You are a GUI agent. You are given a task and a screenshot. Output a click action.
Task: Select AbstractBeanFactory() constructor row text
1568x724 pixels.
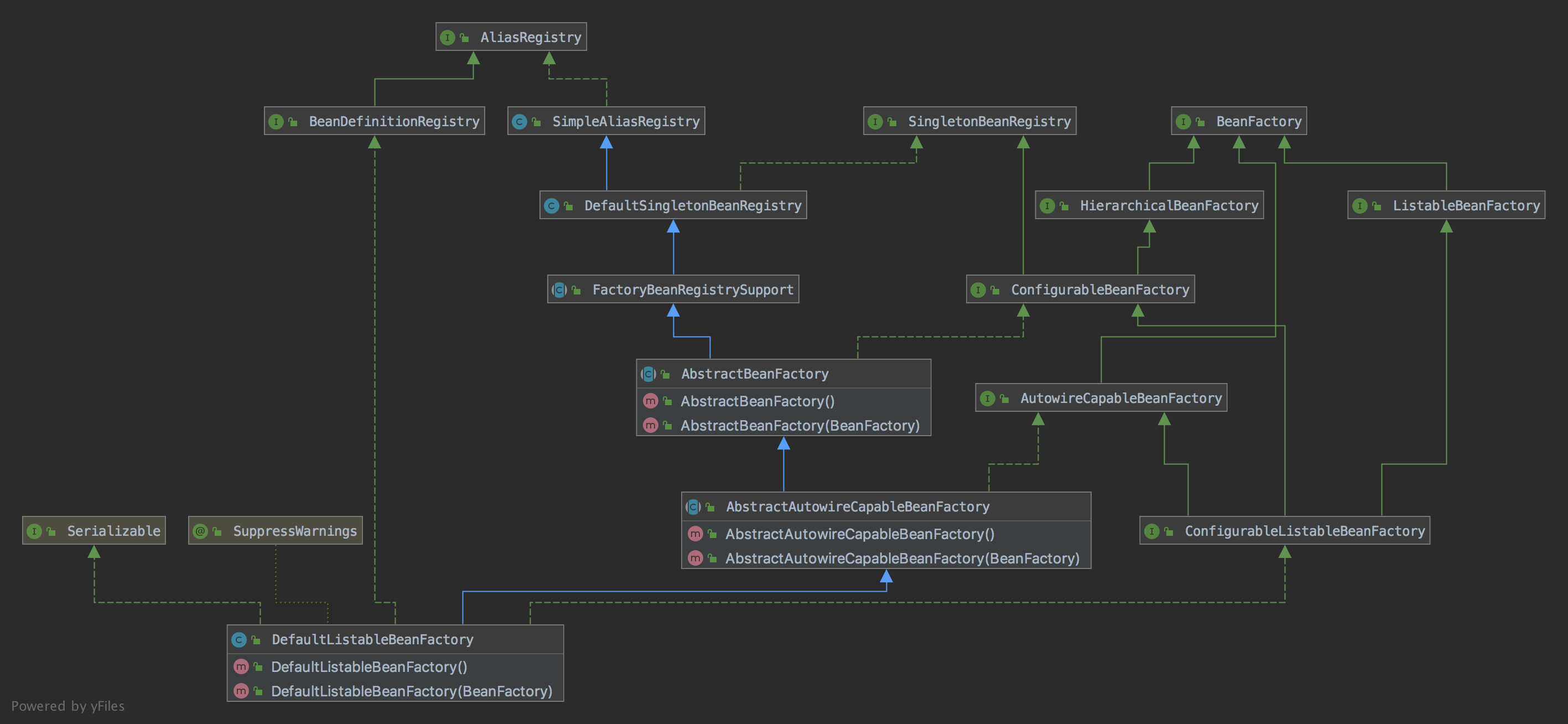(757, 401)
